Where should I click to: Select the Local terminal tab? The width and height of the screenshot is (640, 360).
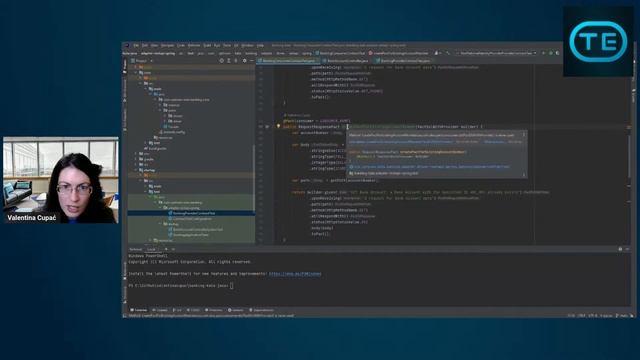[x=151, y=249]
